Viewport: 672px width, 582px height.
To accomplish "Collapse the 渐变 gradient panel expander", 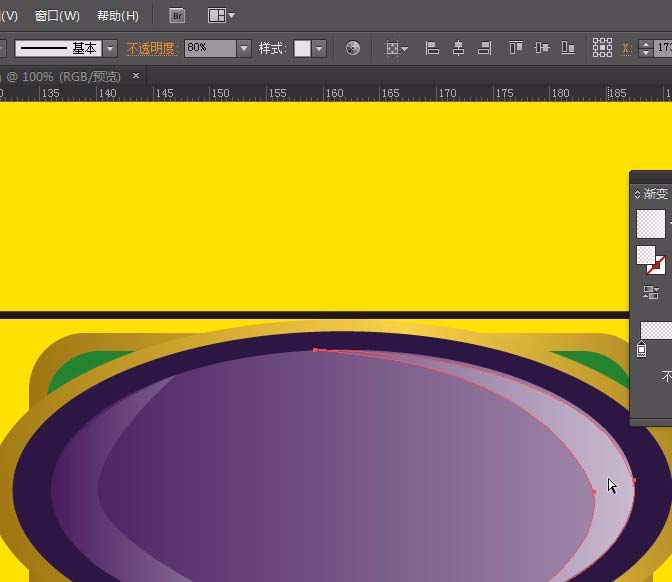I will (637, 194).
